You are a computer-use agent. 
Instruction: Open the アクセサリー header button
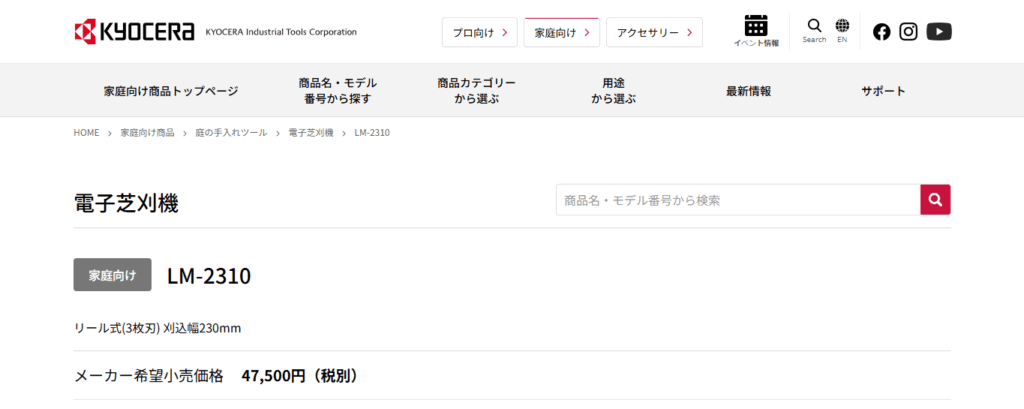tap(654, 32)
